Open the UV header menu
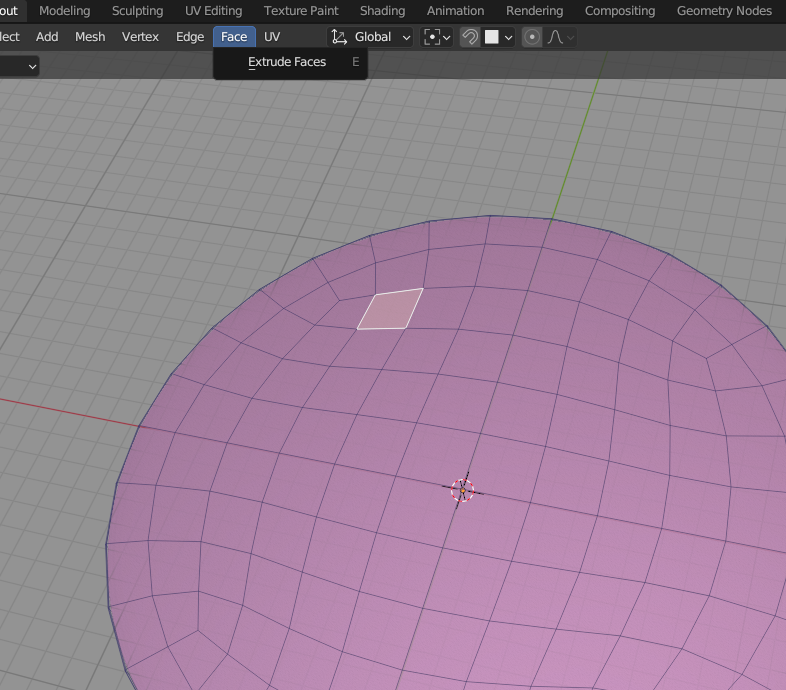The width and height of the screenshot is (786, 690). click(272, 37)
